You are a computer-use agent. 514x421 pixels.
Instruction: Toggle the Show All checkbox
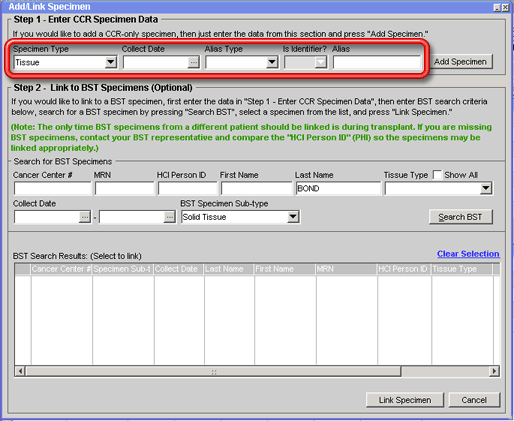click(x=437, y=175)
